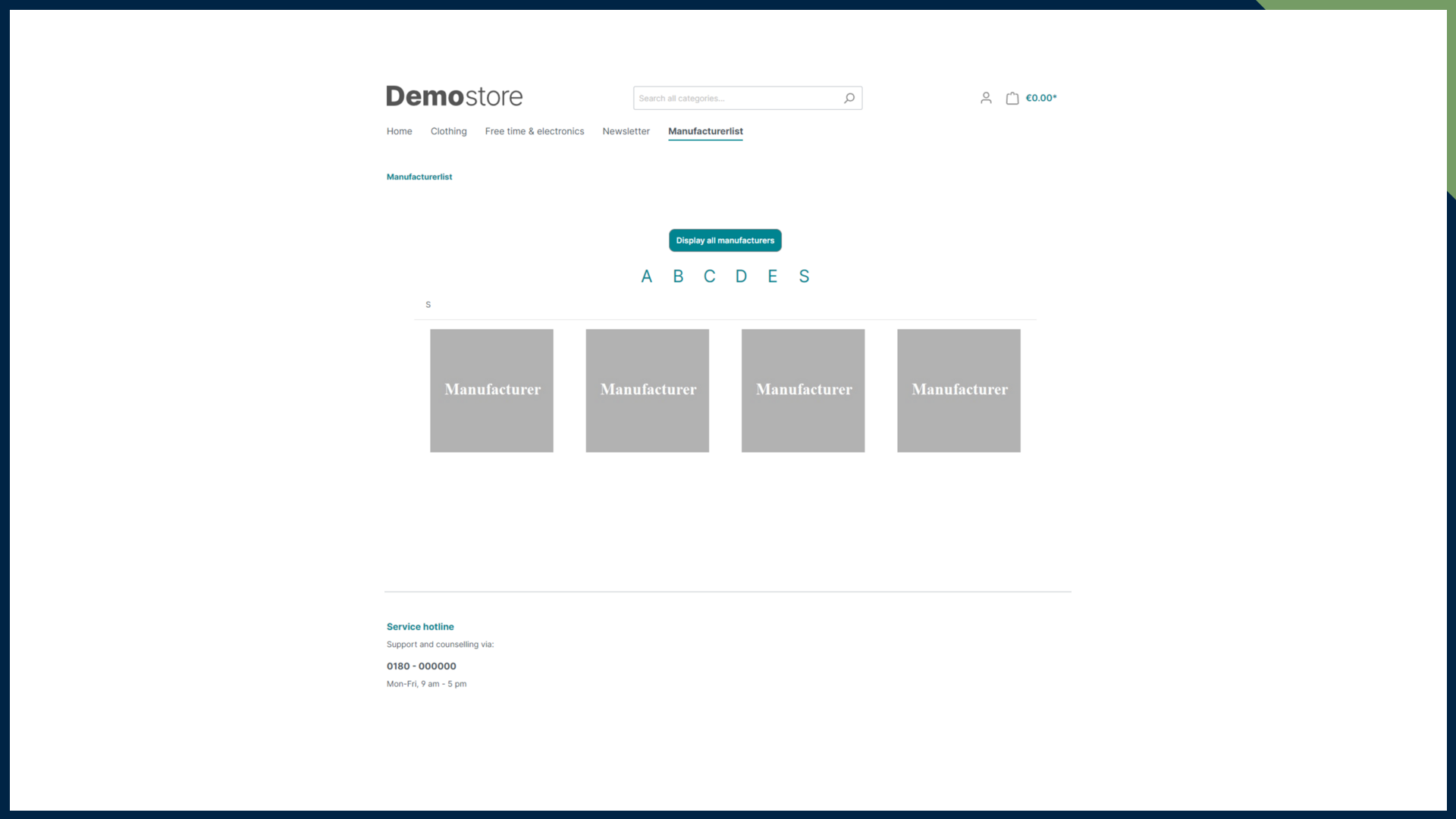Open the user account icon
Screen dimensions: 1456x819
(986, 98)
